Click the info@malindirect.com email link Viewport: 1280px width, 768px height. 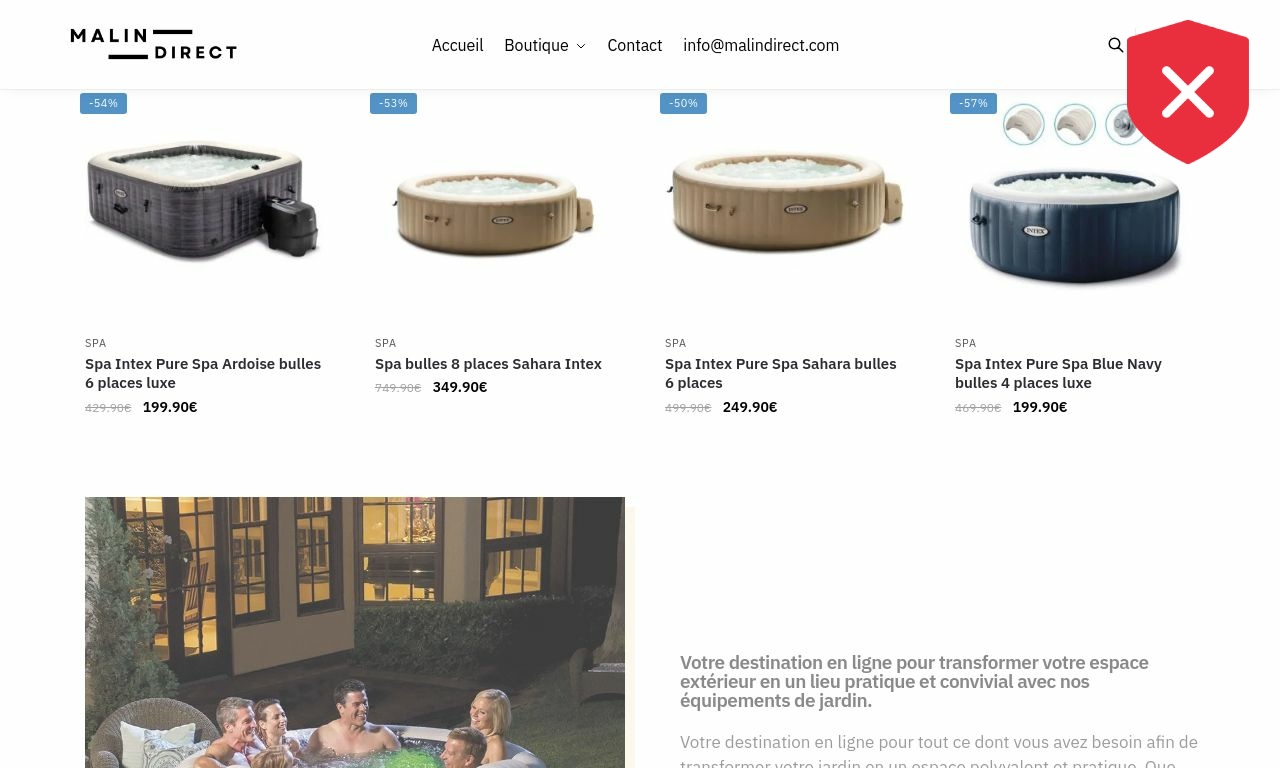[x=761, y=45]
